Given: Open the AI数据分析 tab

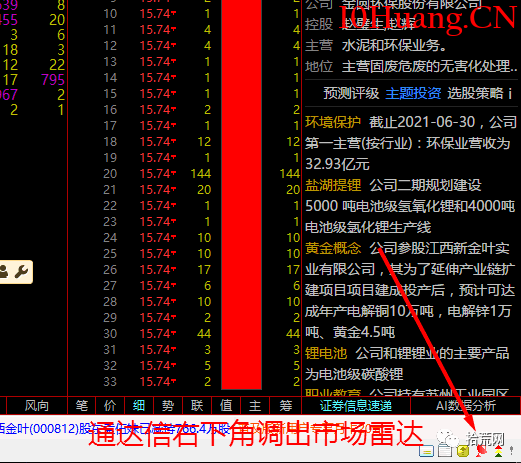Looking at the screenshot, I should coord(466,406).
